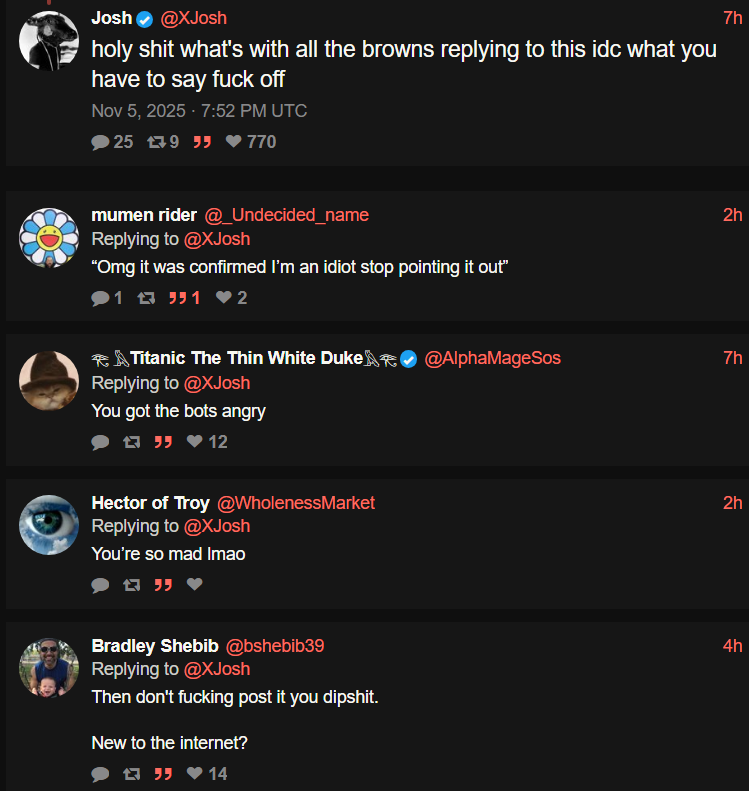The width and height of the screenshot is (749, 791).
Task: Click the quote icon on Hector of Troy's reply
Action: [x=163, y=585]
